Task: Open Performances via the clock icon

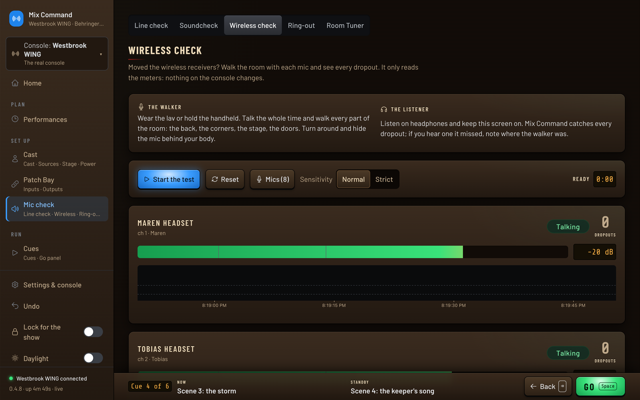Action: click(x=15, y=119)
